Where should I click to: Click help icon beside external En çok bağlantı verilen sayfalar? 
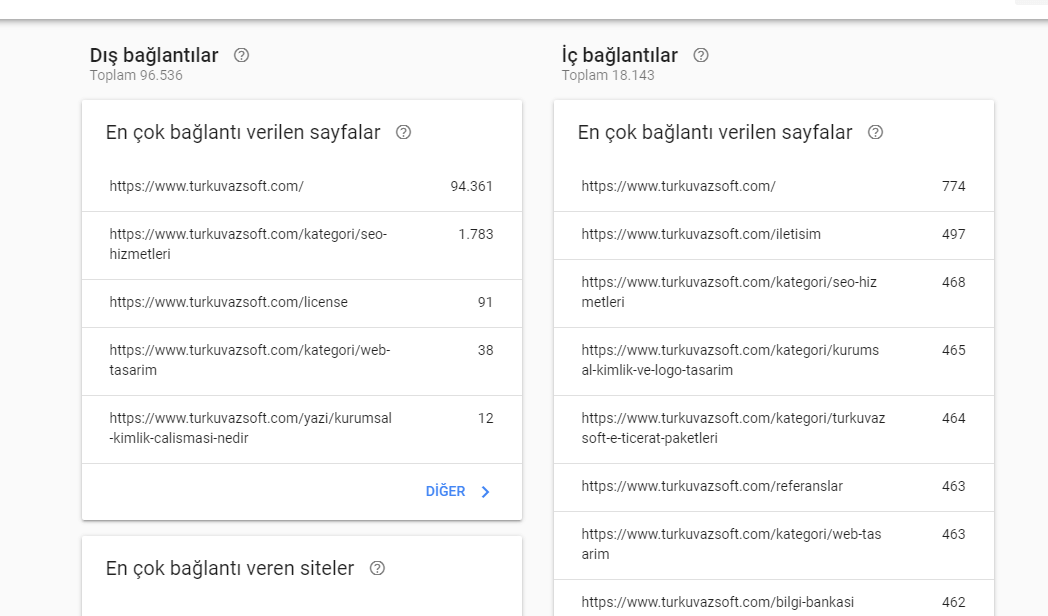(403, 132)
